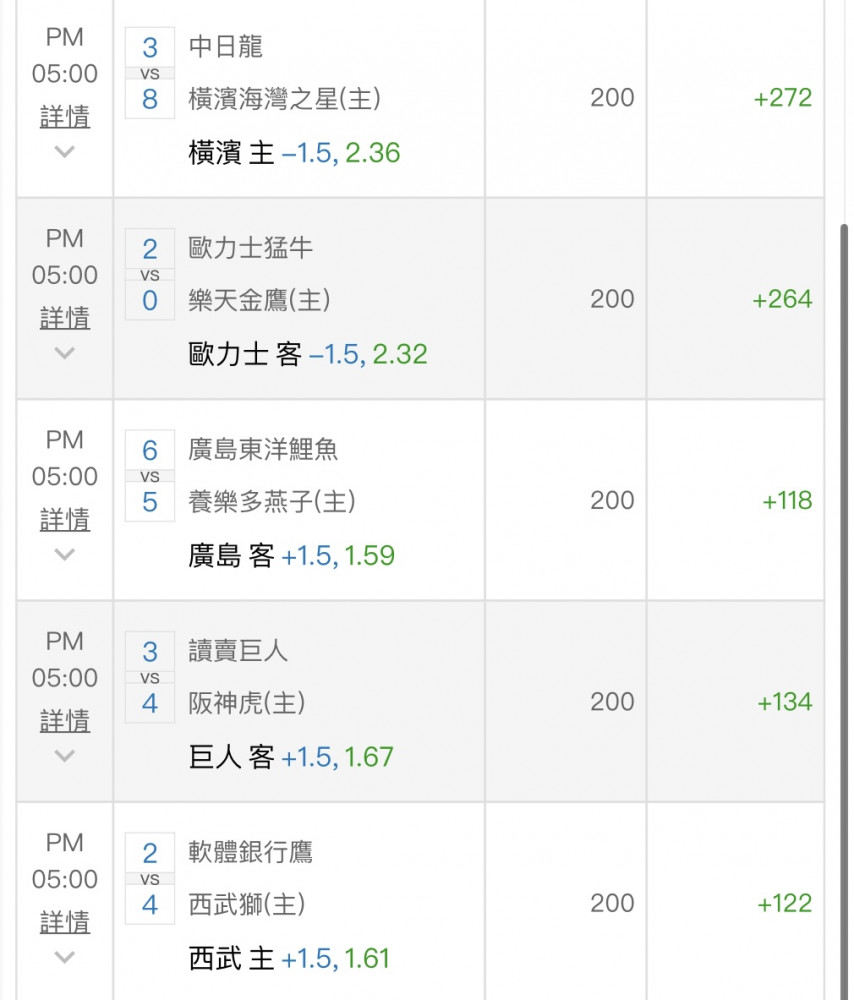854x1000 pixels.
Task: Click the 3 vs 8 score box
Action: [x=150, y=73]
